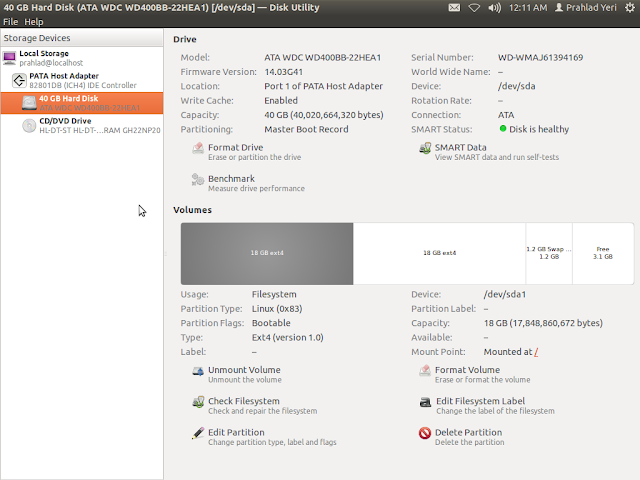Viewport: 640px width, 480px height.
Task: Open the Help menu
Action: (34, 22)
